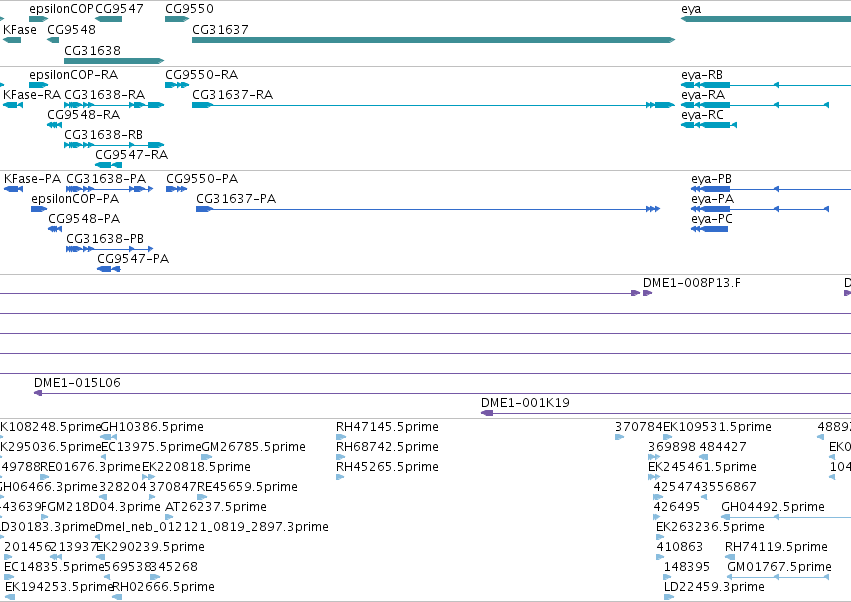Image resolution: width=851 pixels, height=602 pixels.
Task: Click the CG31638-RA transcript label
Action: click(x=105, y=94)
